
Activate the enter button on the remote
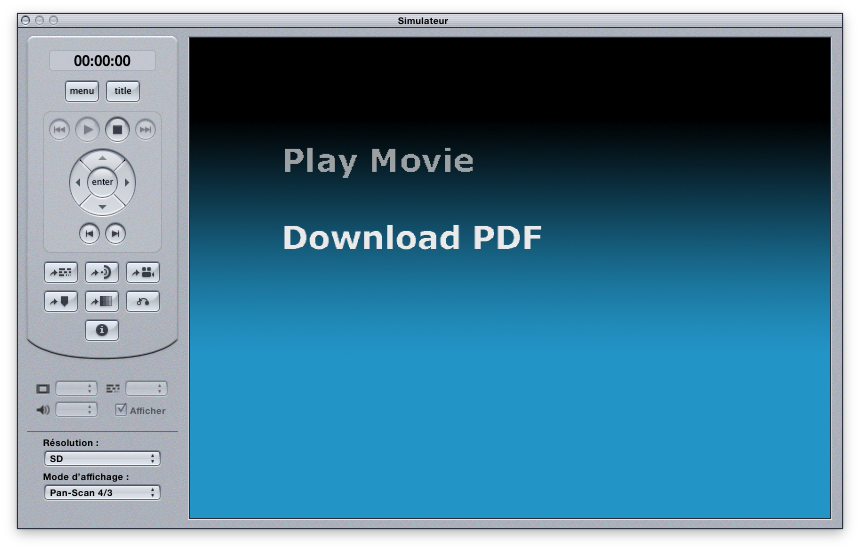pyautogui.click(x=103, y=182)
